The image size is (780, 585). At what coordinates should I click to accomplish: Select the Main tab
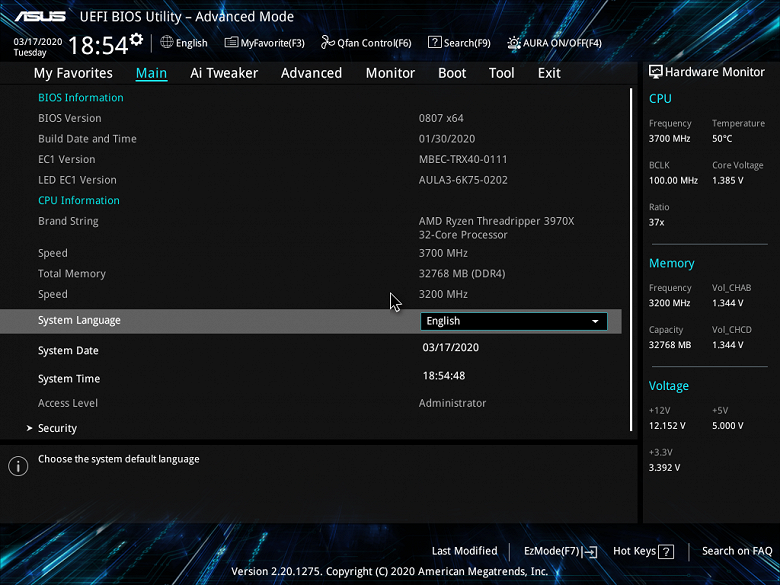(x=151, y=73)
